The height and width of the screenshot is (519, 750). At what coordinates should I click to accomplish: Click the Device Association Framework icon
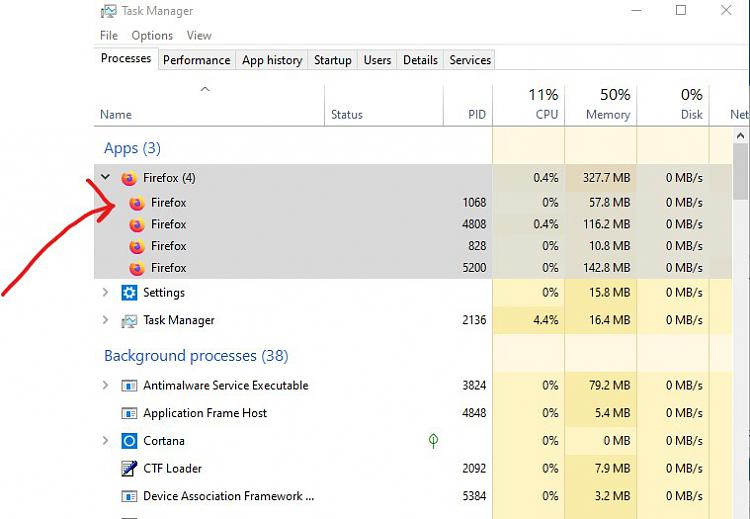coord(129,496)
